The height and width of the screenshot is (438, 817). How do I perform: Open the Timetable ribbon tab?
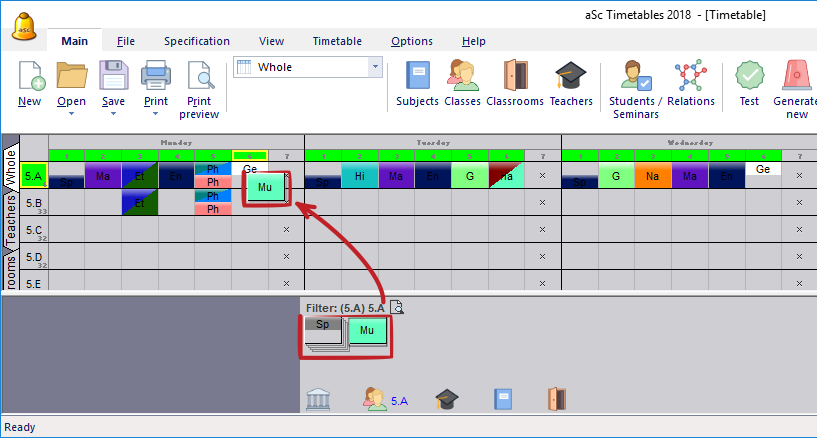(x=337, y=41)
